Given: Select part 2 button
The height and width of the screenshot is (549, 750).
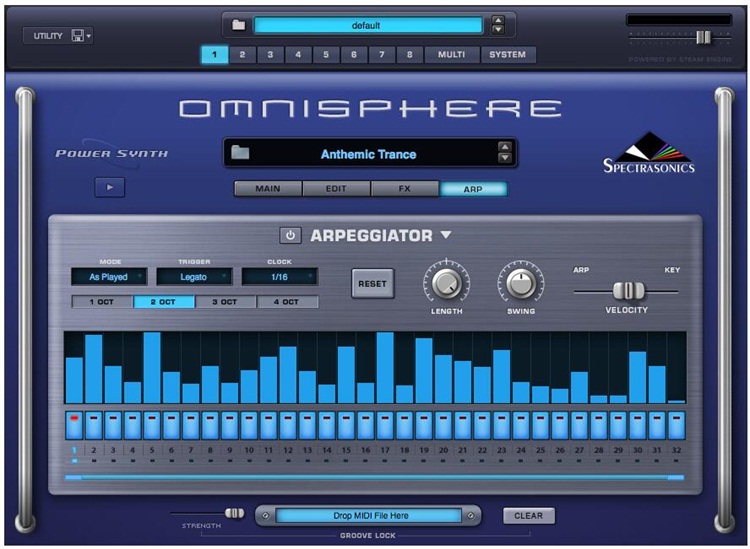Looking at the screenshot, I should (x=242, y=55).
